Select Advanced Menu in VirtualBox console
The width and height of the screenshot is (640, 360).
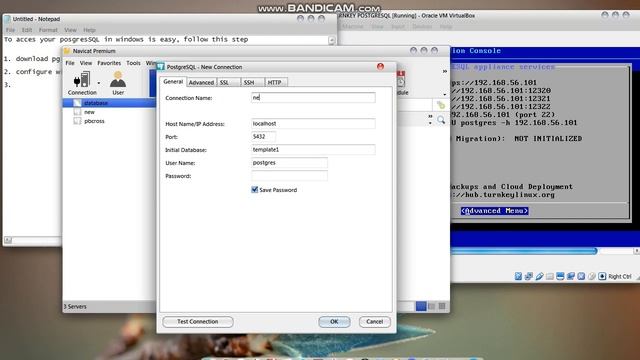pos(494,211)
